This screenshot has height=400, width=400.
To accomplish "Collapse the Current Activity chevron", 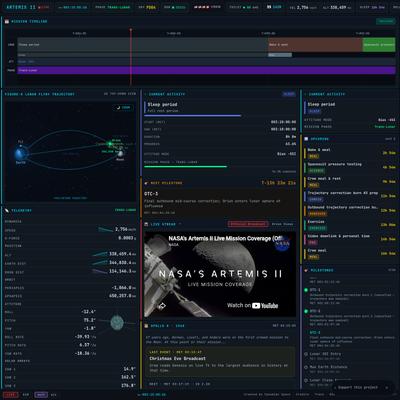I will click(x=145, y=94).
